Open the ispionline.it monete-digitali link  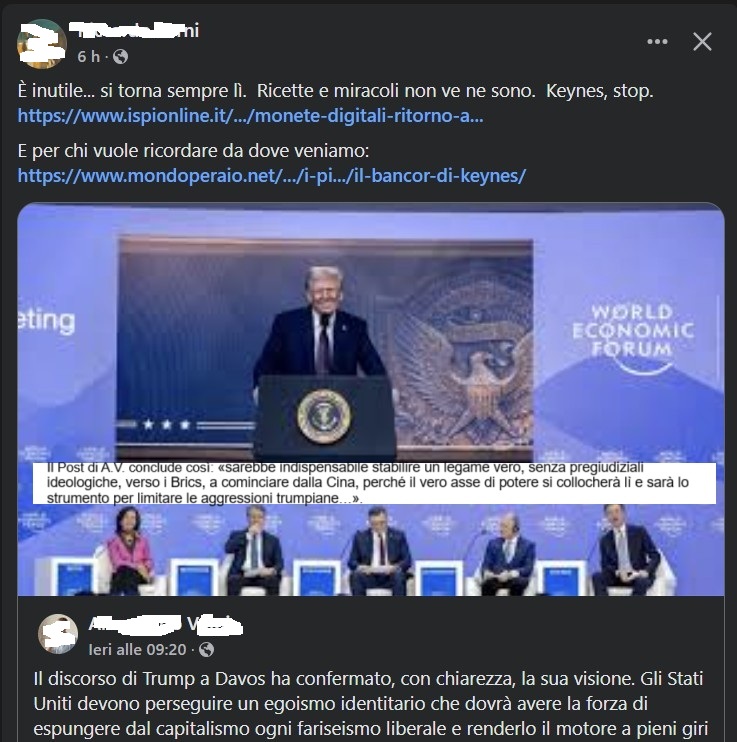click(x=250, y=115)
